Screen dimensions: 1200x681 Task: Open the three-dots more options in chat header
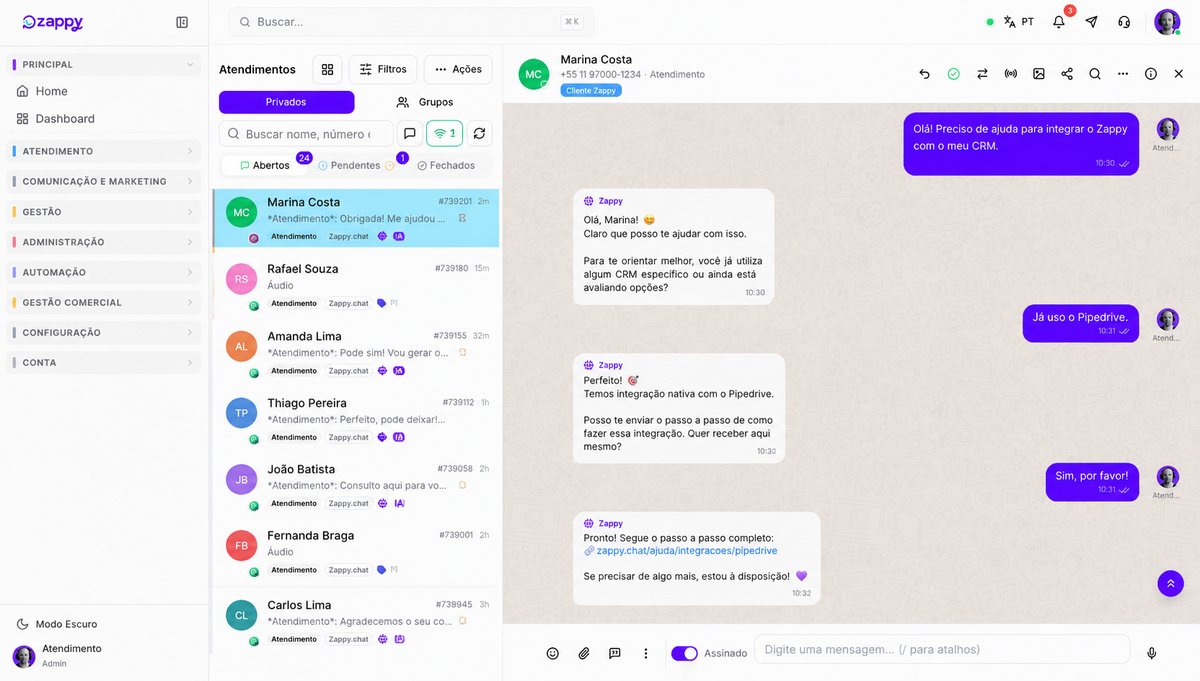click(x=1123, y=74)
